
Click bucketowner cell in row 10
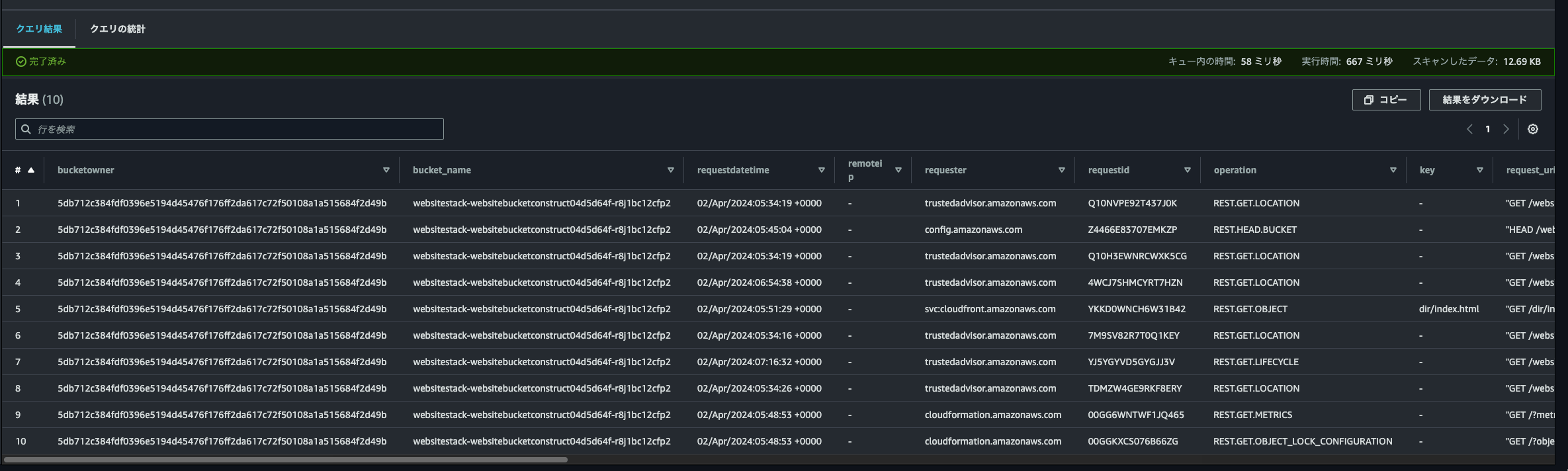click(x=222, y=441)
